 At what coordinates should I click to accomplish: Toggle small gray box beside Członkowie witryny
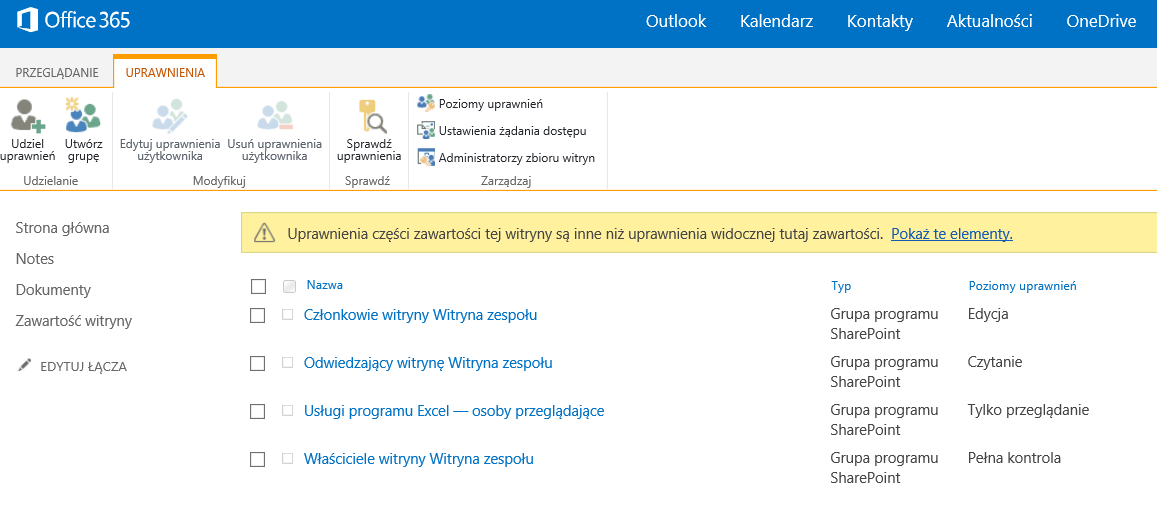coord(288,315)
